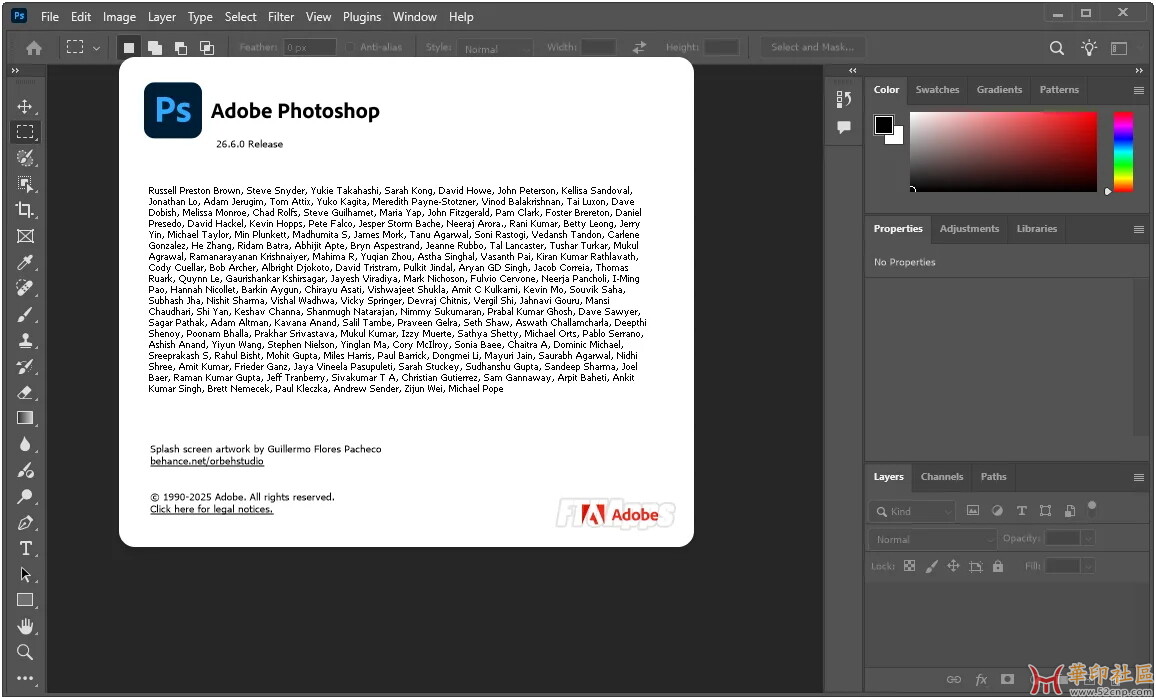
Task: Filter for adjustment layers
Action: point(997,510)
